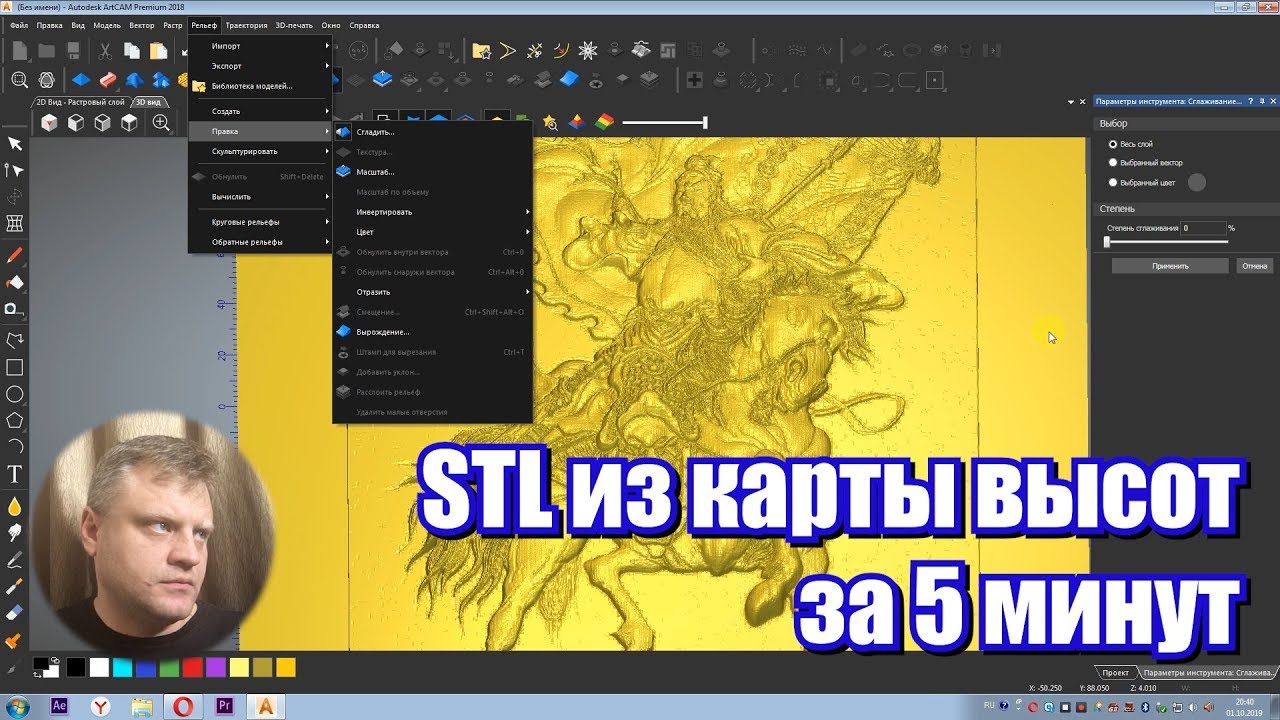This screenshot has height=720, width=1280.
Task: Click the blue relief diamond toolbar icon
Action: pos(81,79)
